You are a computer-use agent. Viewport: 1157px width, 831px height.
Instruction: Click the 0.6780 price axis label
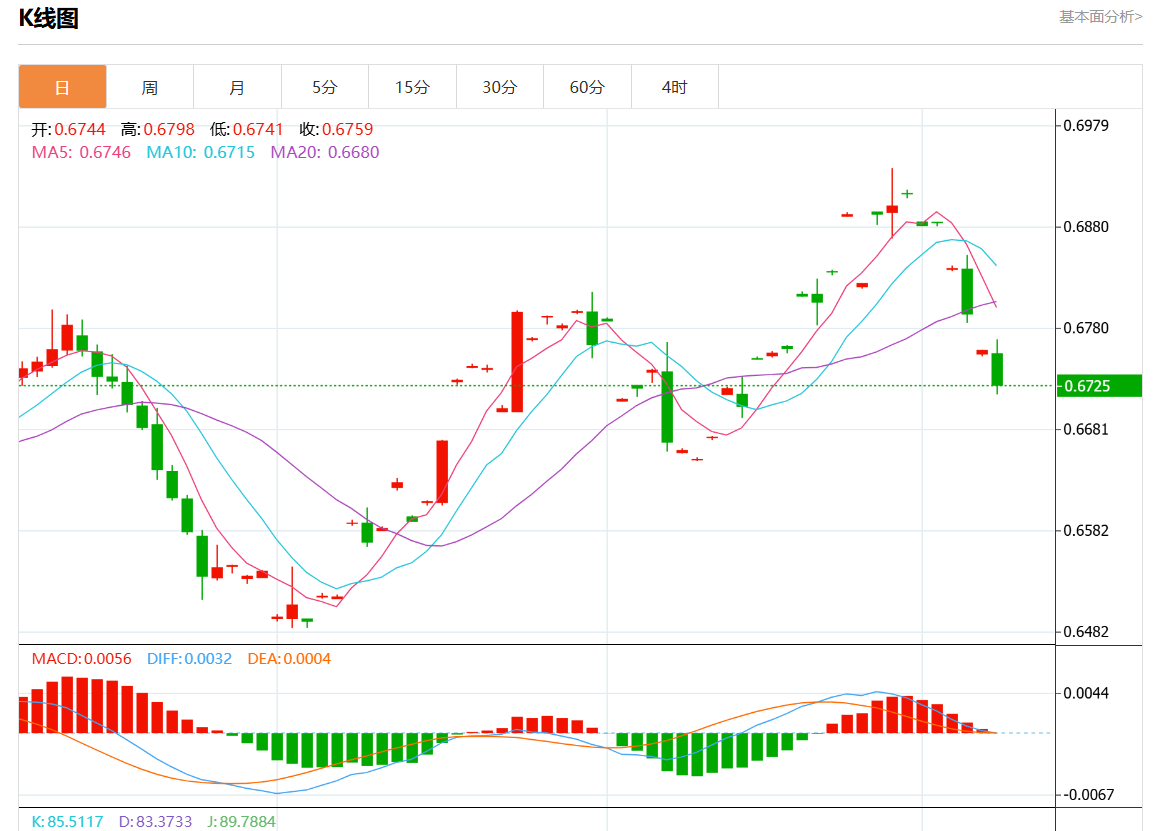(1086, 328)
